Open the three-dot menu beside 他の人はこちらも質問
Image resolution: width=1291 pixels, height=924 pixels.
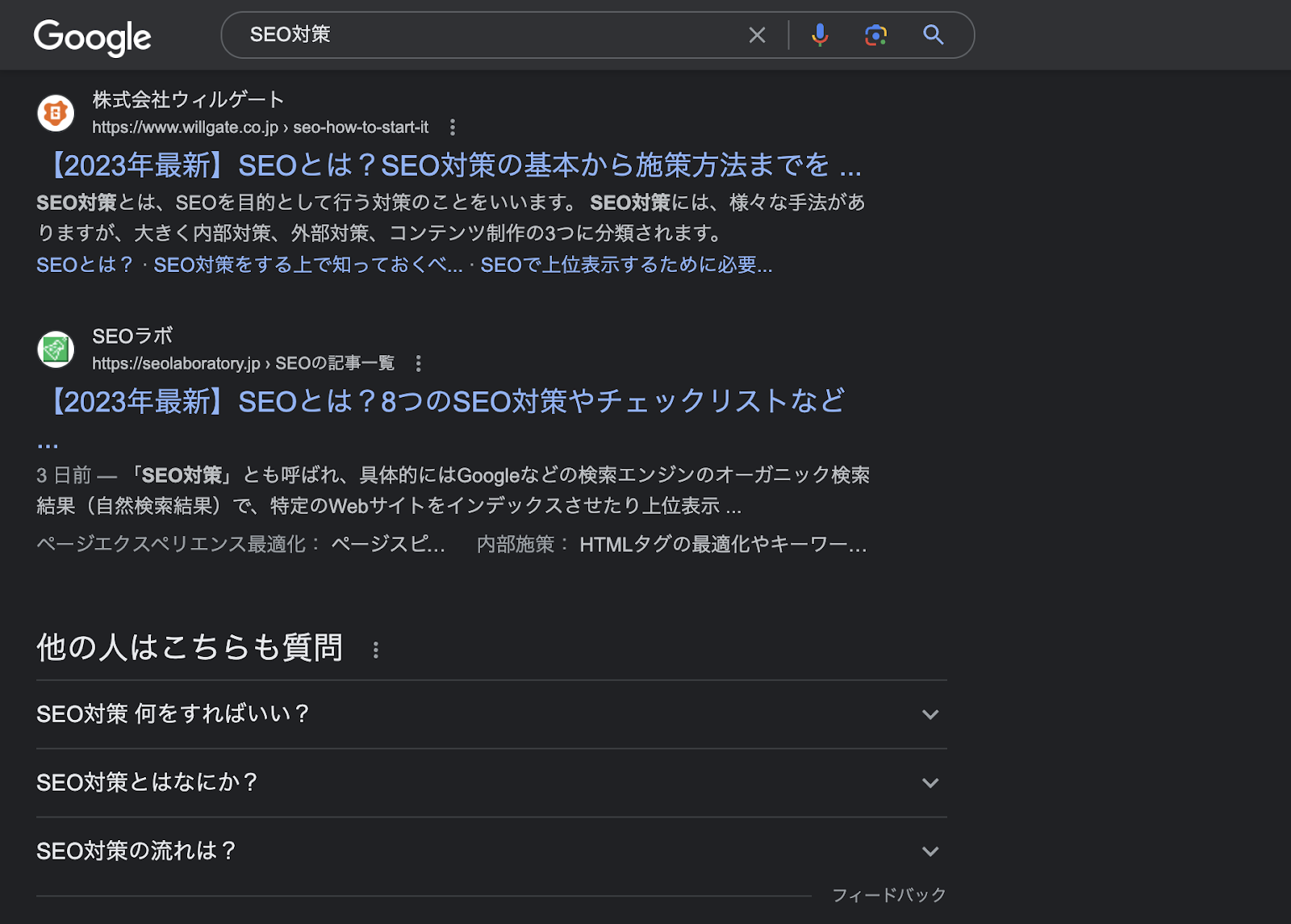(x=376, y=650)
